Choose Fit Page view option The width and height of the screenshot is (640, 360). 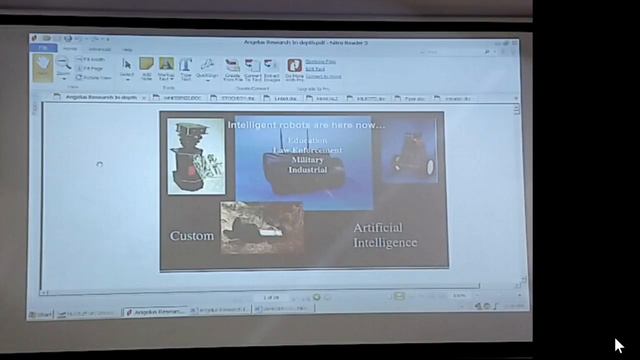91,69
